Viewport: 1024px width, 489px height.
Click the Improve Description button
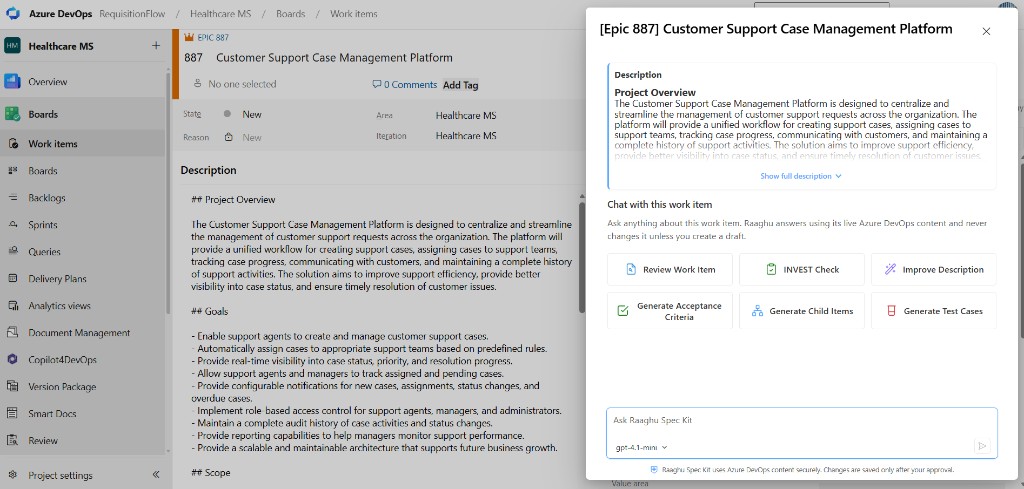pos(934,270)
